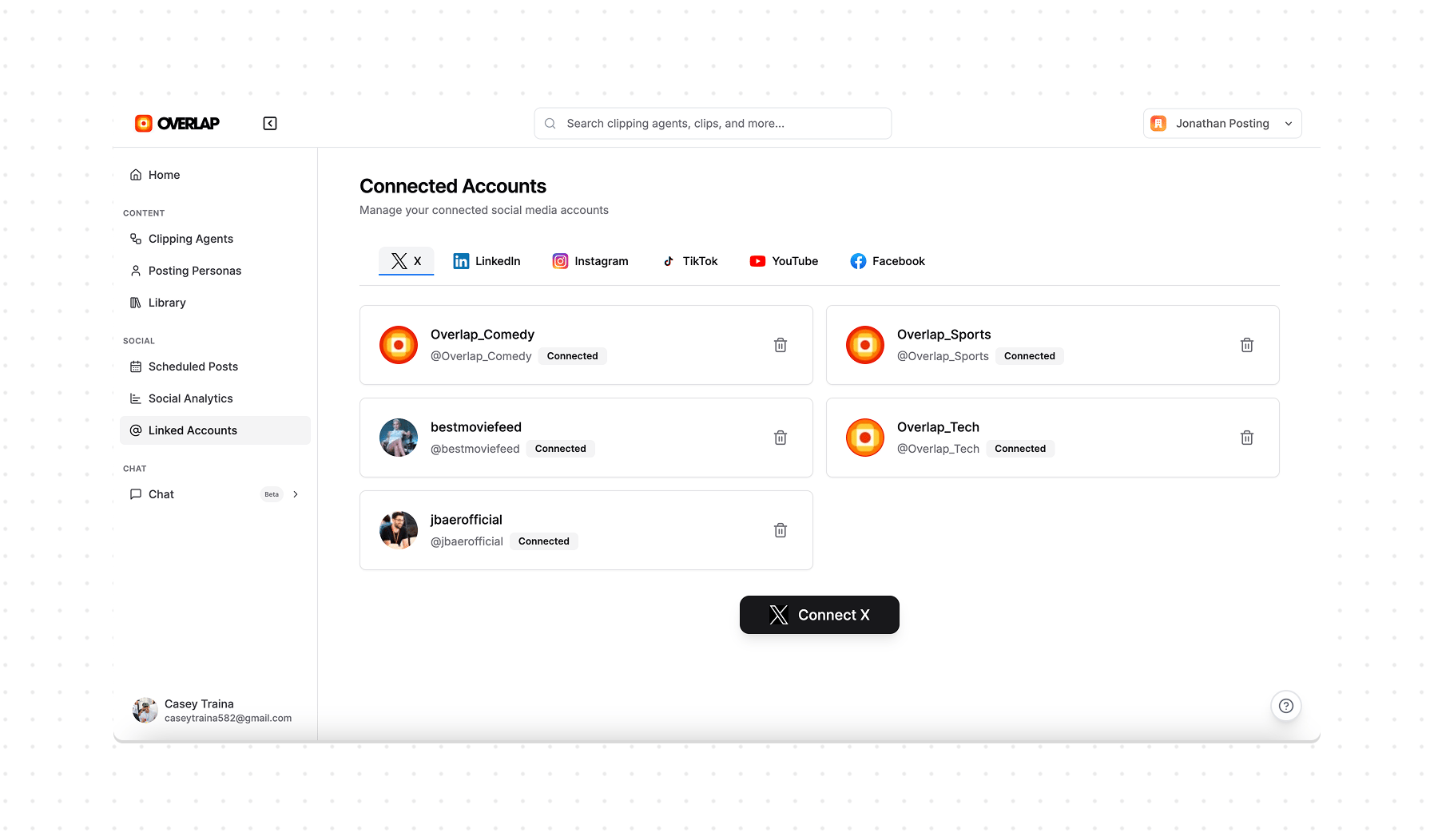
Task: Click the @bestmoviefeed handle text
Action: click(475, 449)
